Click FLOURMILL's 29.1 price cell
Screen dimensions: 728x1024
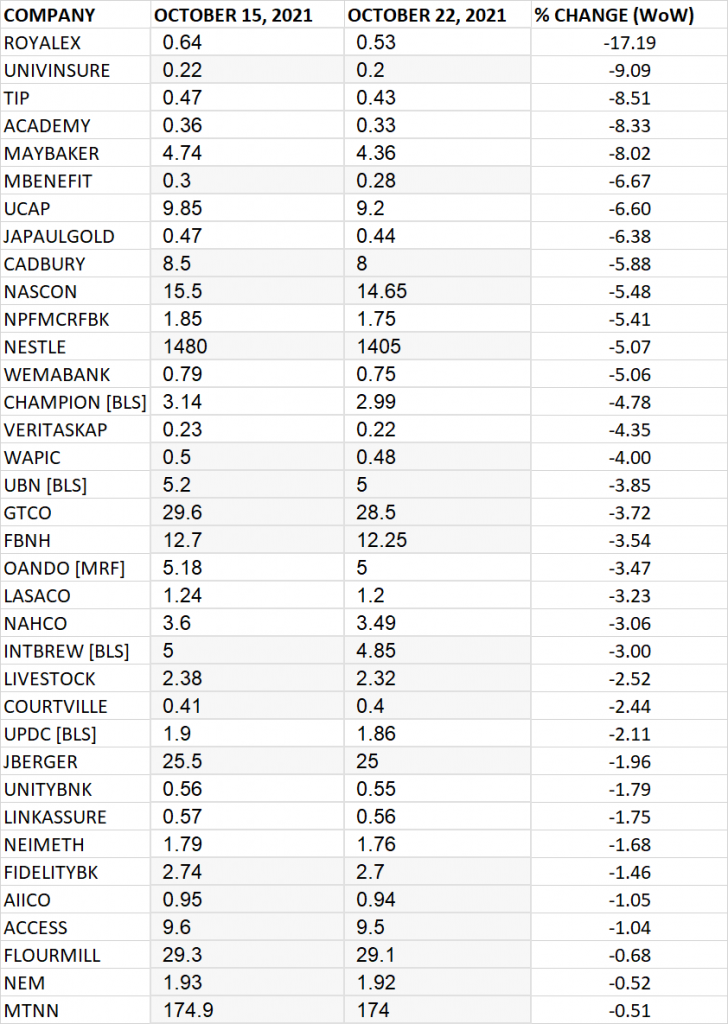pyautogui.click(x=437, y=955)
